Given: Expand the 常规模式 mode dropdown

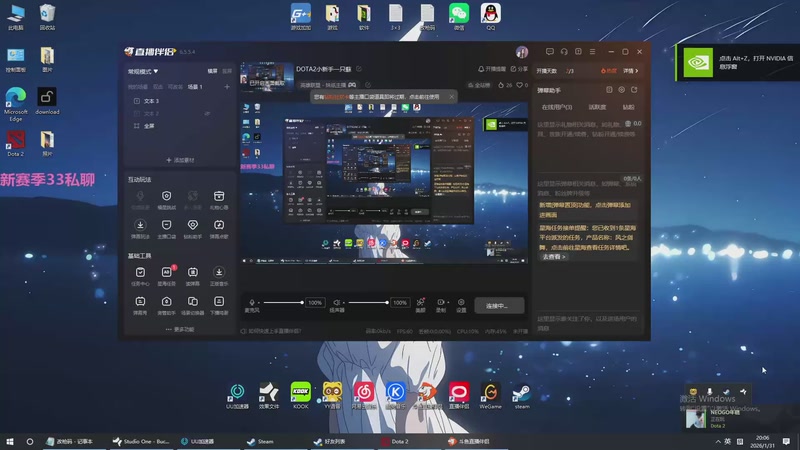Looking at the screenshot, I should click(x=143, y=71).
